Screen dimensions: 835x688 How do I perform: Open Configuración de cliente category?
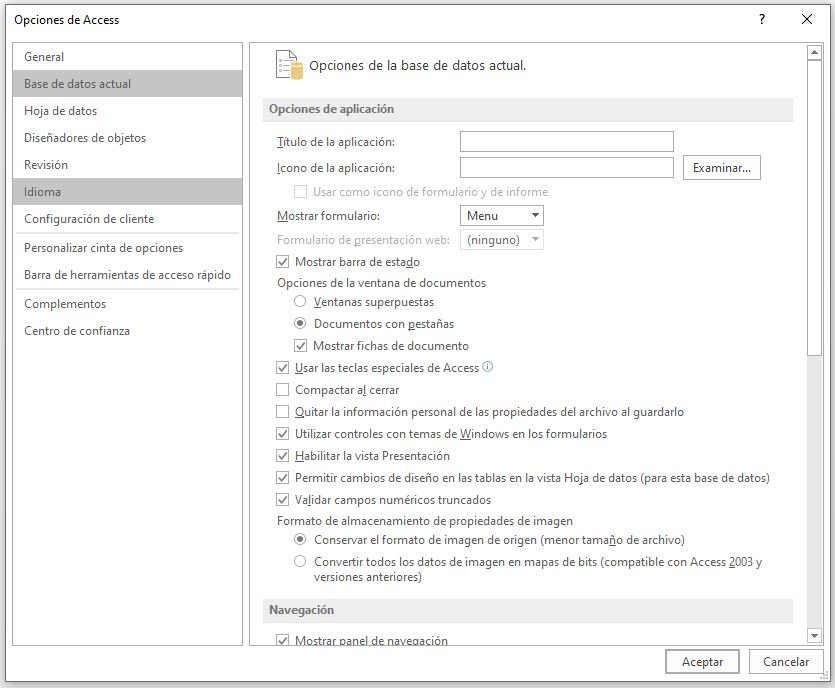[x=127, y=219]
